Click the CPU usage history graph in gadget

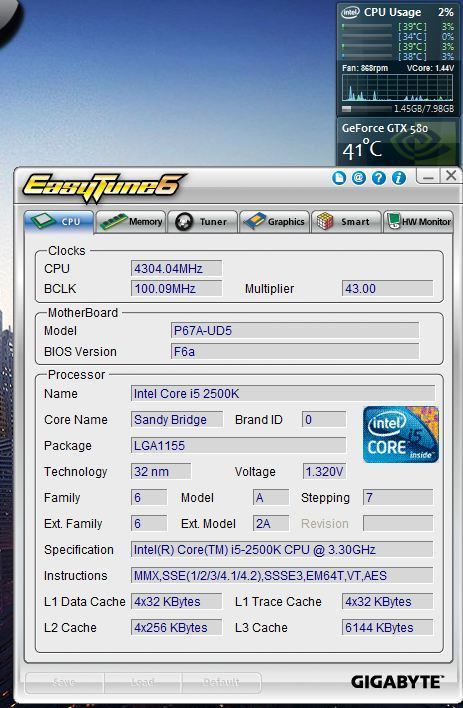point(398,88)
